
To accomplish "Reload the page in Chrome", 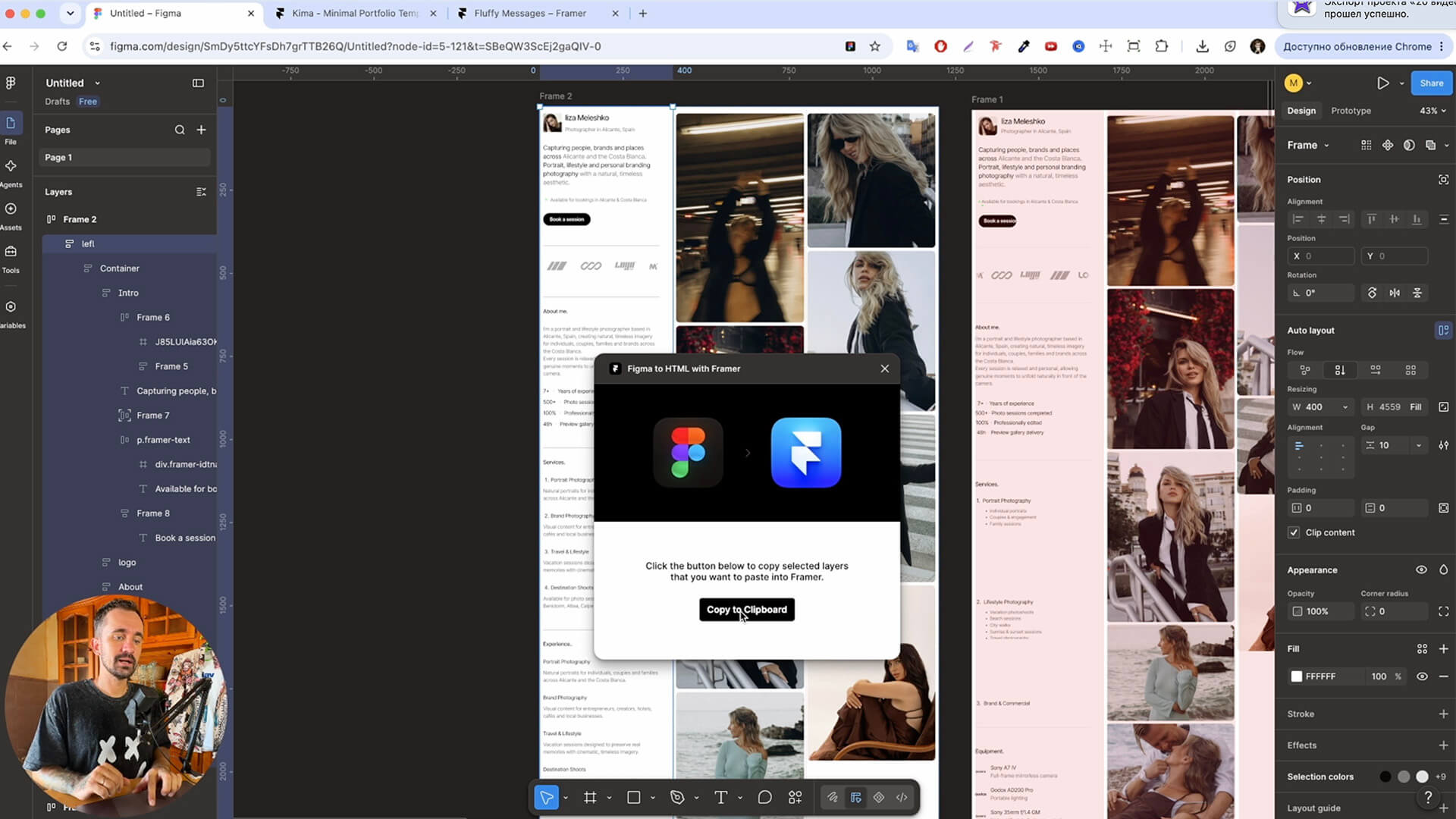I will click(x=62, y=46).
